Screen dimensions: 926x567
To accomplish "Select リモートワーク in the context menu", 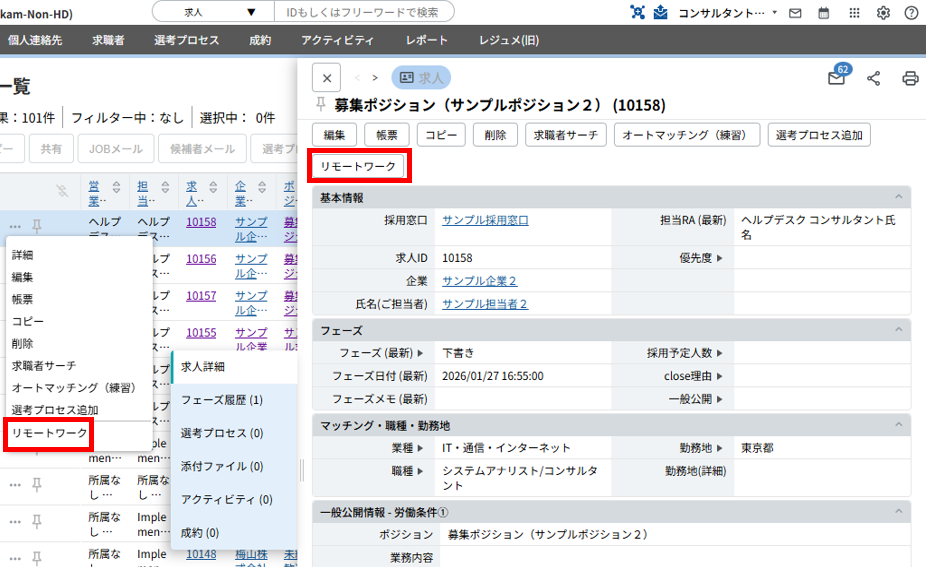I will [49, 433].
